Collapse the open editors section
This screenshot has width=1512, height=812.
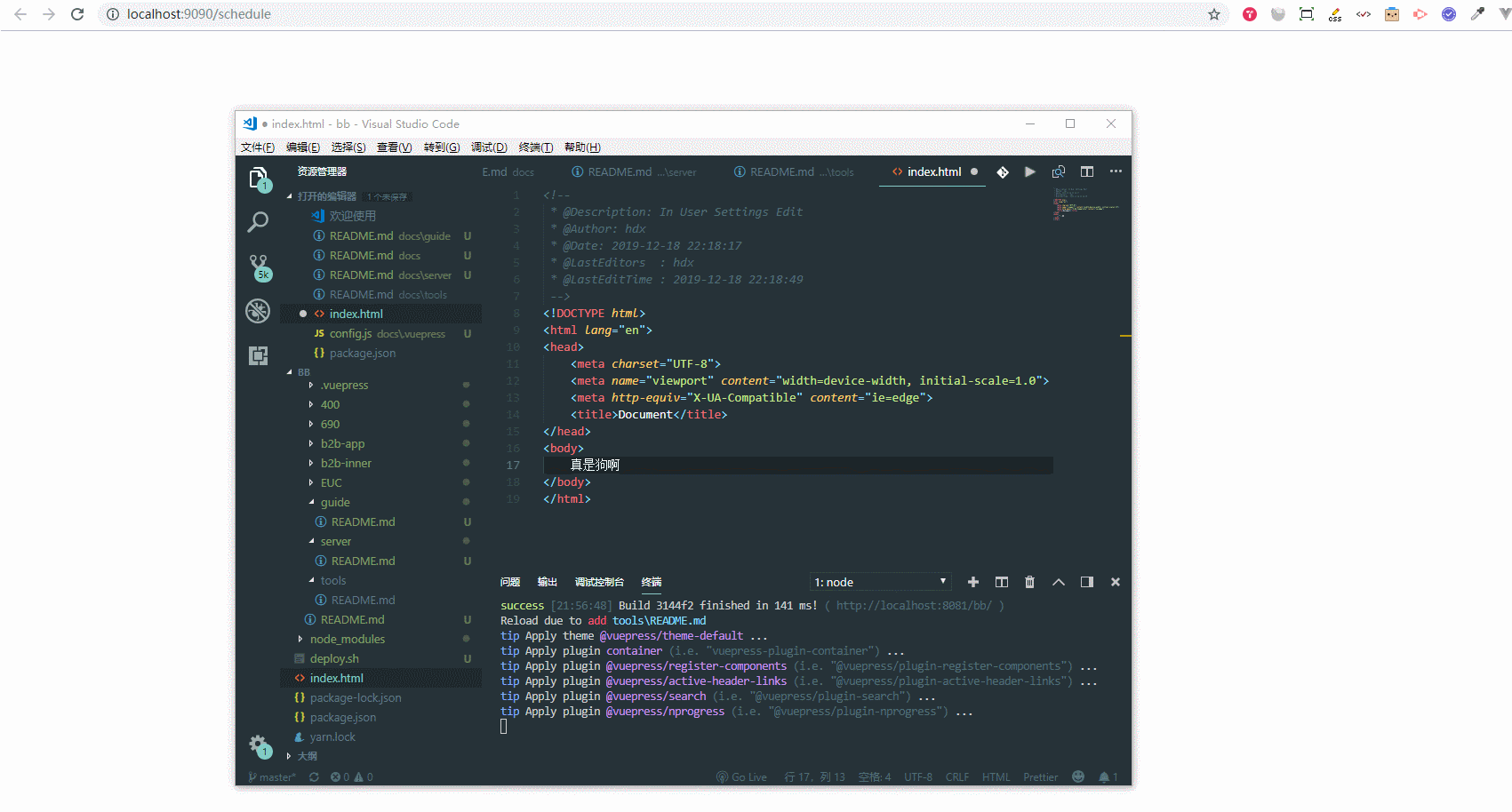[289, 196]
